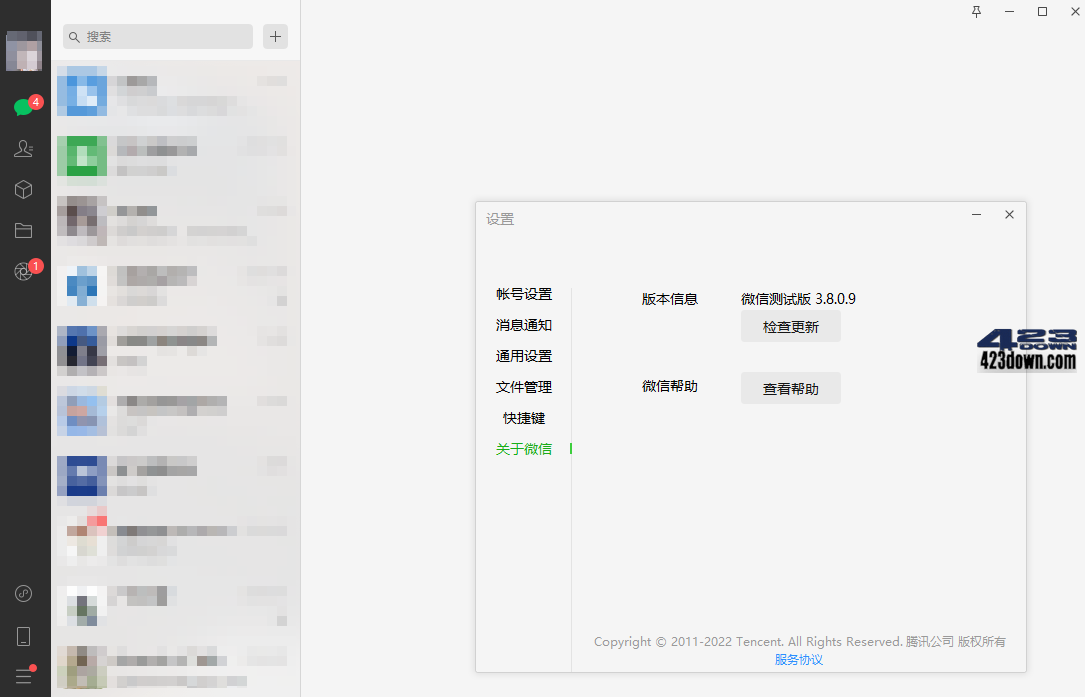The width and height of the screenshot is (1085, 697).
Task: Open the Moments icon with red badge
Action: click(23, 272)
